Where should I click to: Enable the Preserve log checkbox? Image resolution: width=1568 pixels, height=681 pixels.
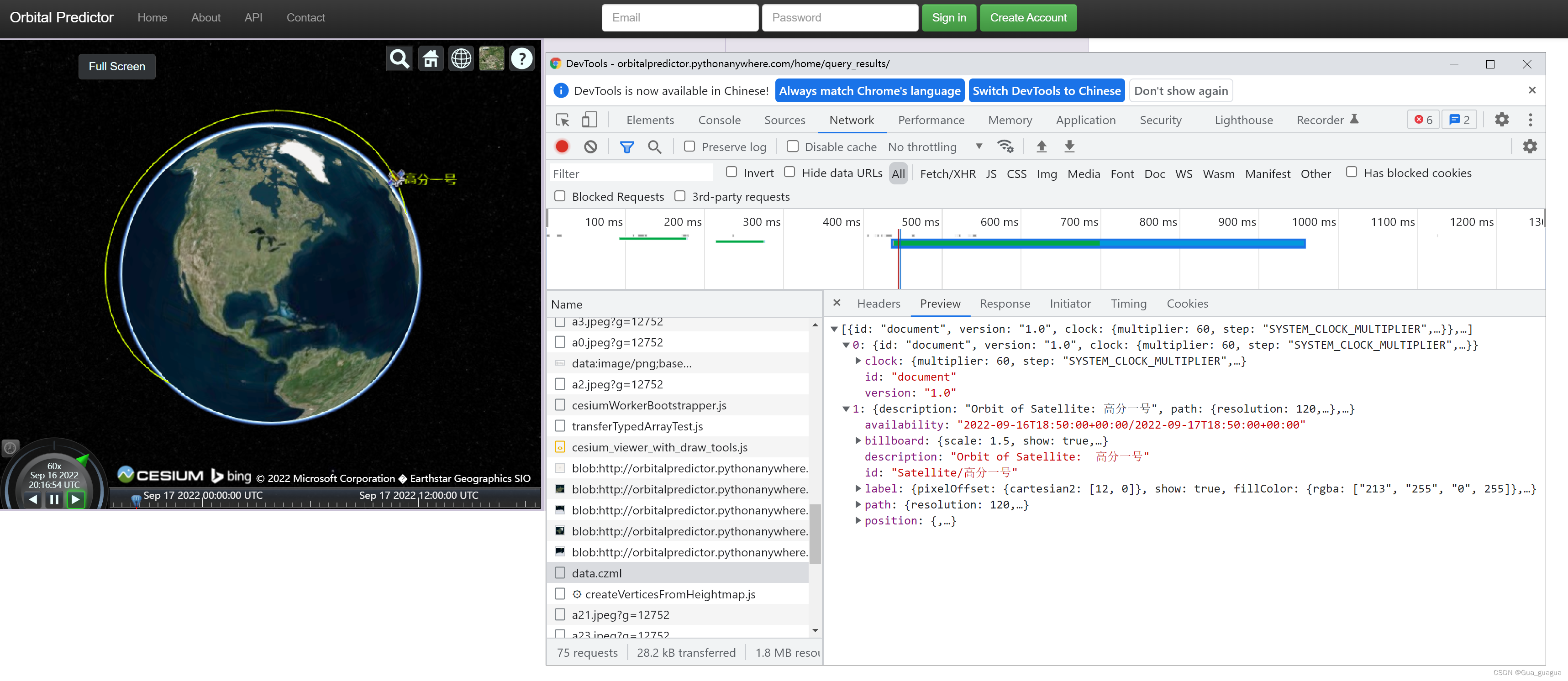click(689, 147)
